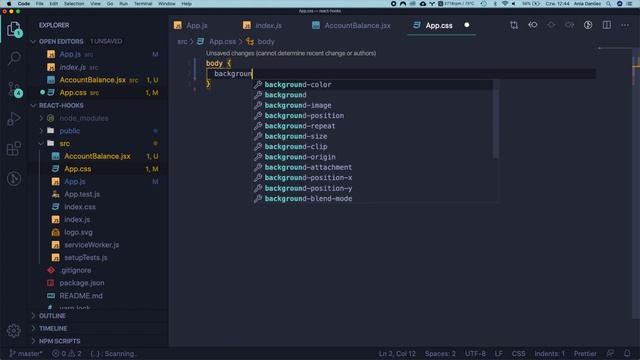The width and height of the screenshot is (640, 360).
Task: Choose background-size suggestion
Action: pyautogui.click(x=373, y=136)
